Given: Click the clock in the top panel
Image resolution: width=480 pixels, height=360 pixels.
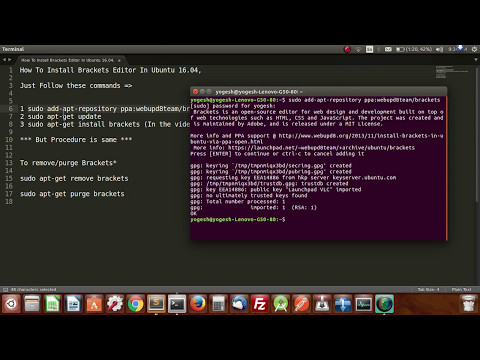Looking at the screenshot, I should 457,49.
